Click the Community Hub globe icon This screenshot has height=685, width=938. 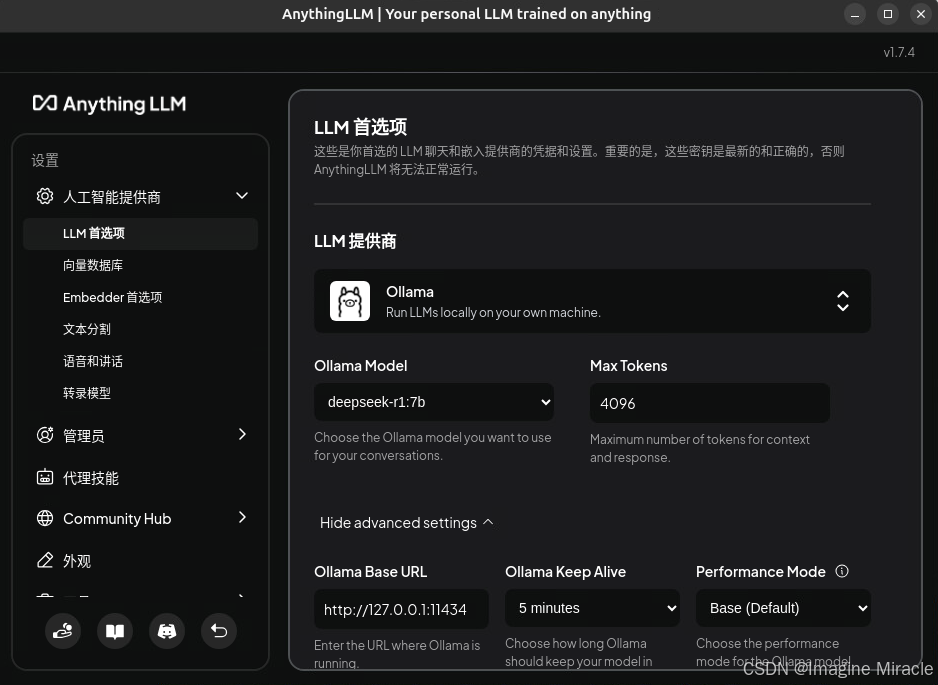[x=45, y=518]
